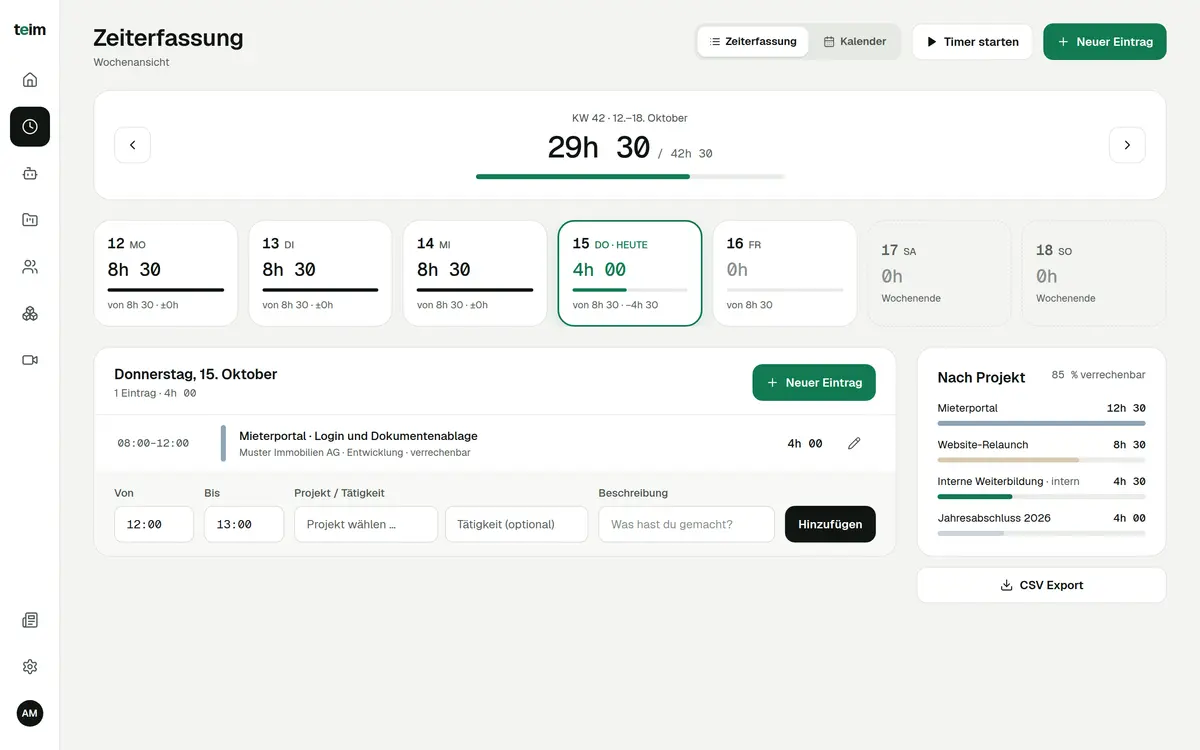
Task: Open the stacked cubes sidebar icon
Action: (30, 313)
